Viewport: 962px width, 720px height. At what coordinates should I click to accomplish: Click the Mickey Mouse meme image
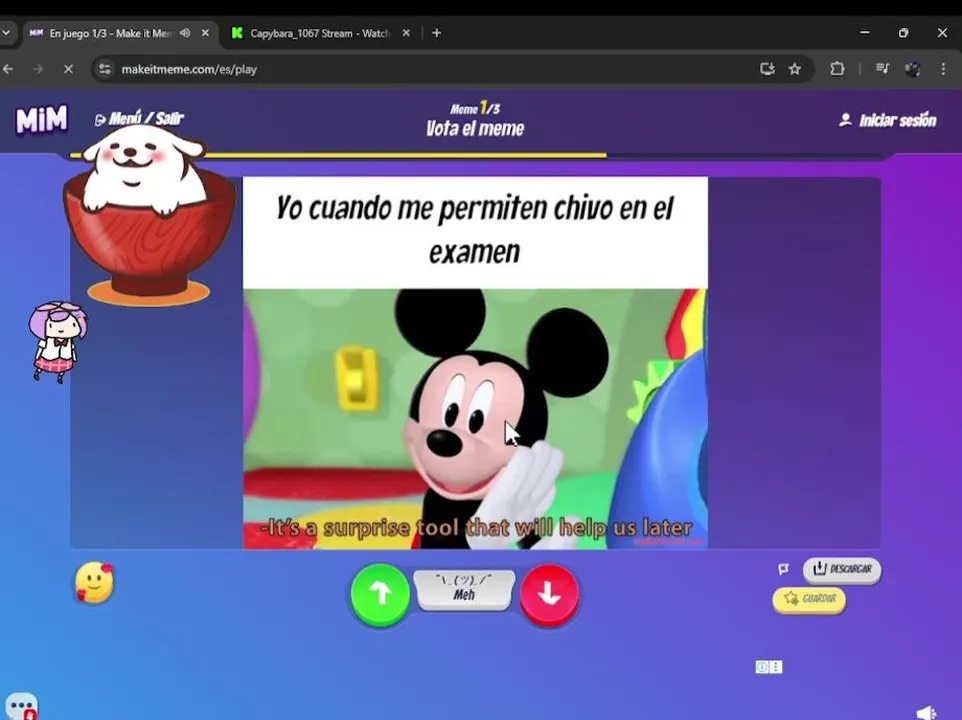[x=475, y=418]
